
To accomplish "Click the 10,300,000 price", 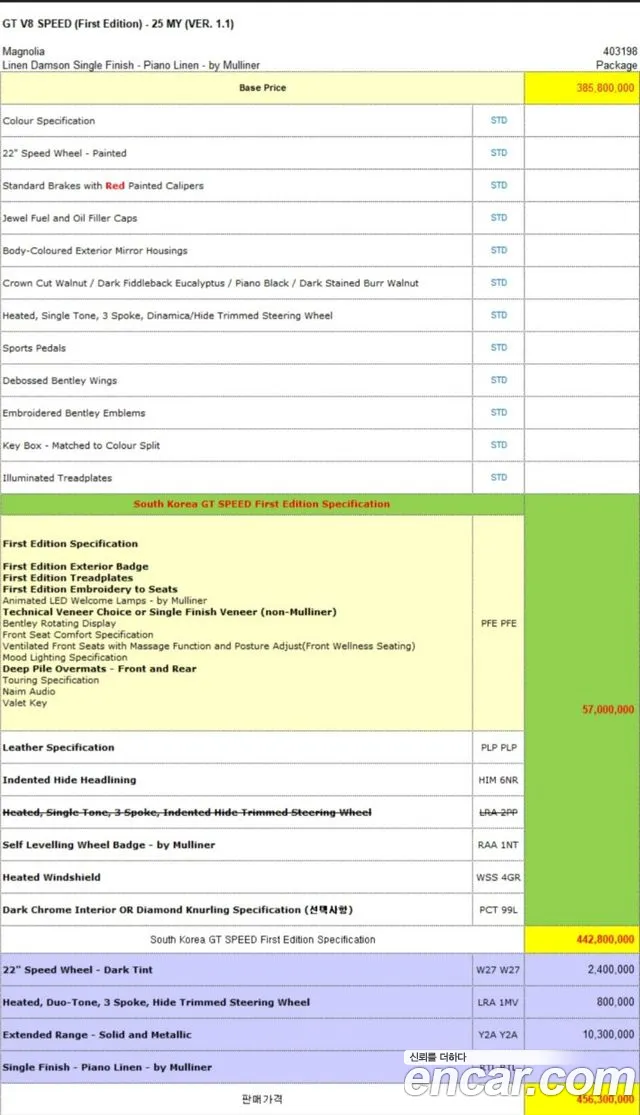I will point(609,1035).
